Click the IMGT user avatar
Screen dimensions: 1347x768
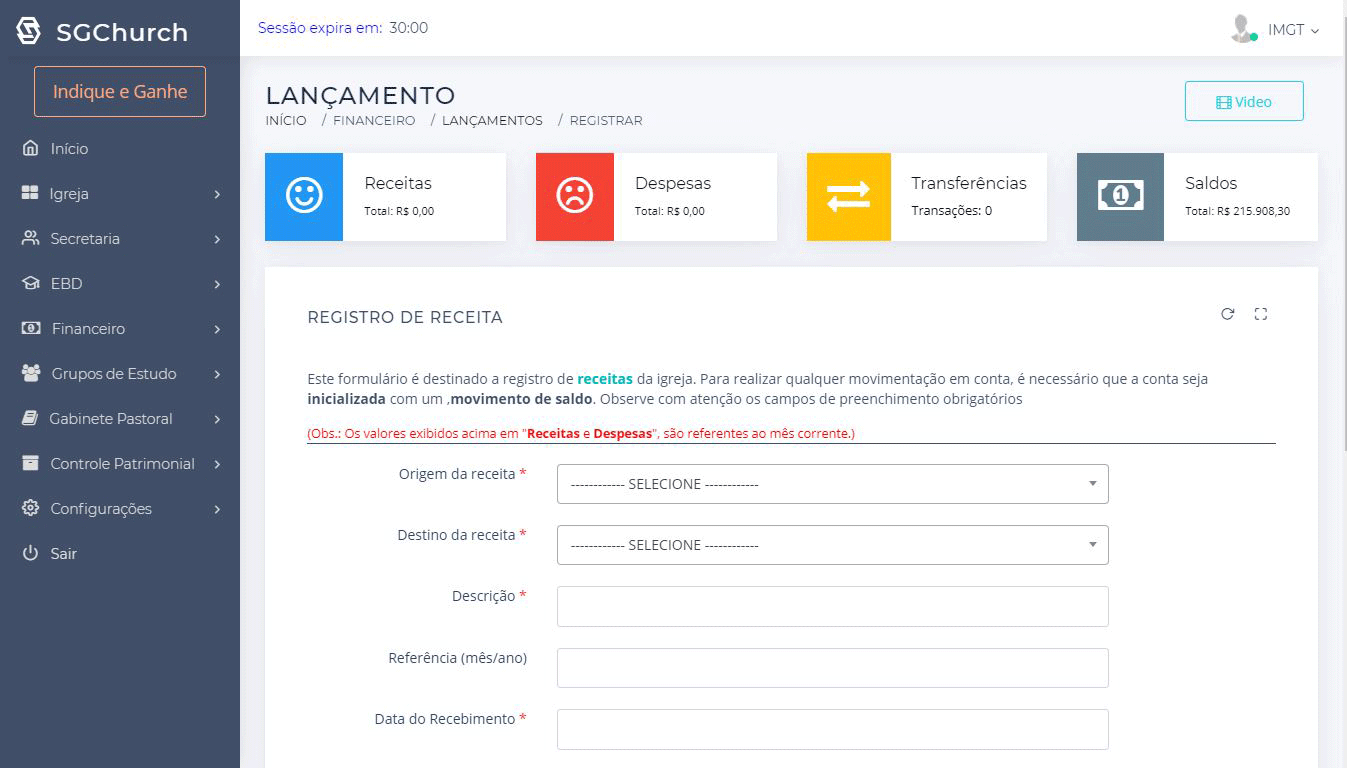pyautogui.click(x=1243, y=29)
